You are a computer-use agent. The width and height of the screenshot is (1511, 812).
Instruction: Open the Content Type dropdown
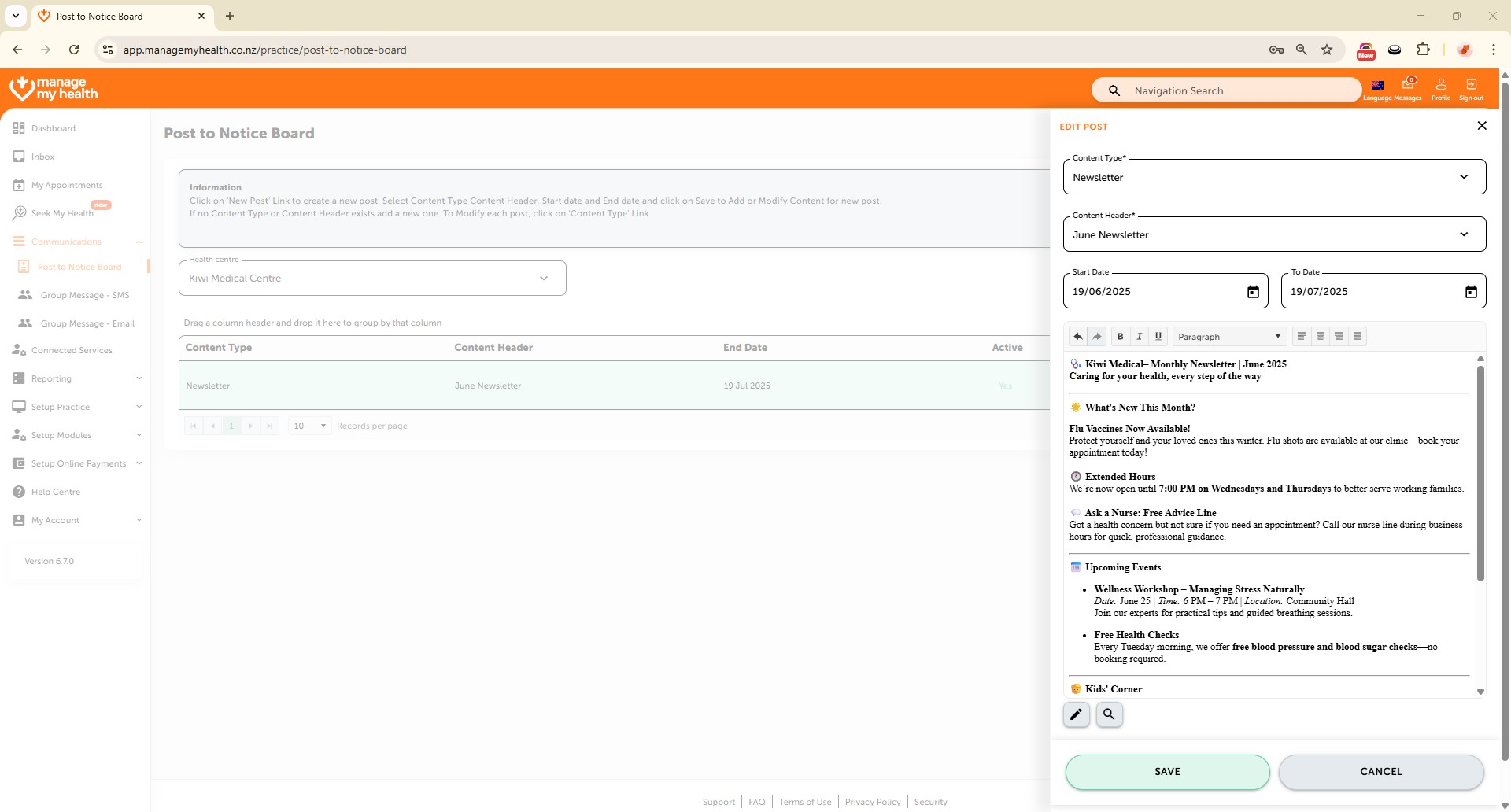1273,177
